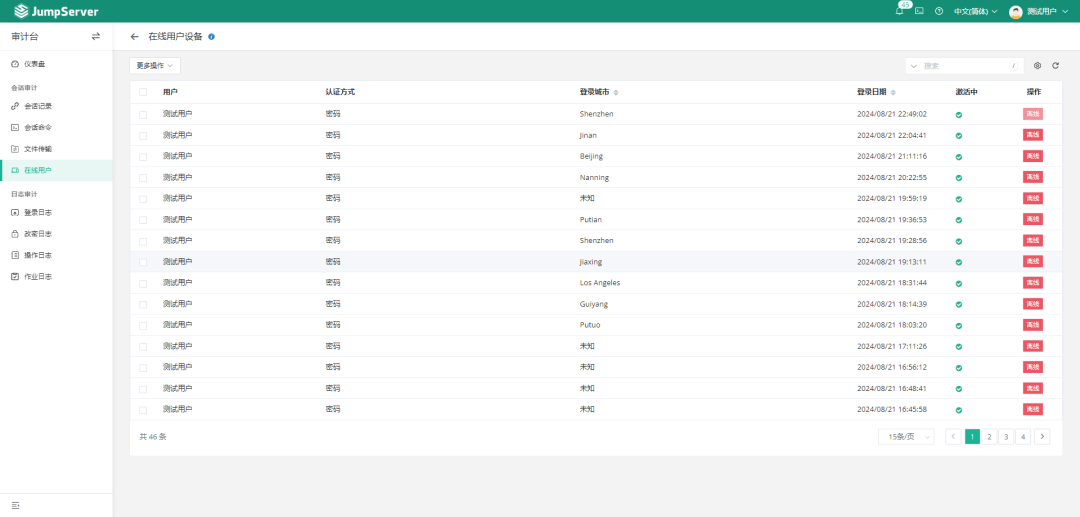Open the web terminal icon in header
This screenshot has width=1080, height=517.
[x=919, y=11]
